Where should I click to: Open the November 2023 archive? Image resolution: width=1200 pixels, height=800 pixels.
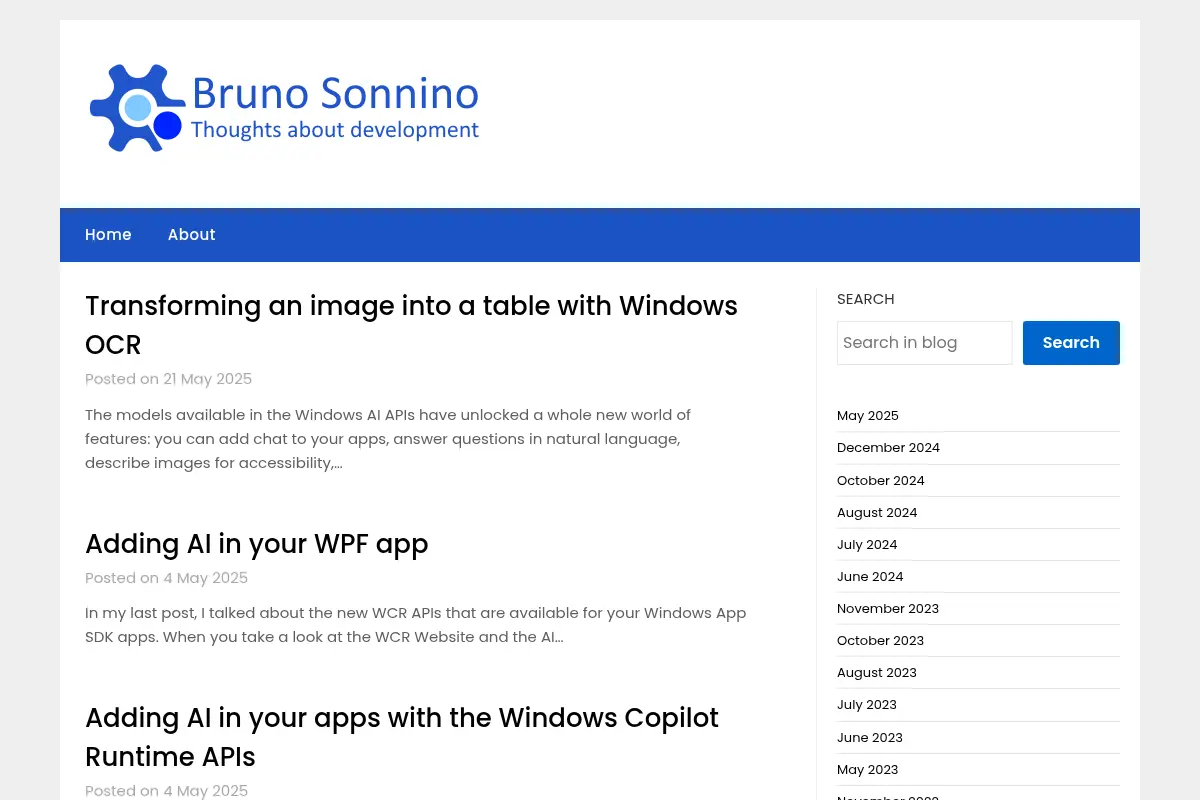888,609
